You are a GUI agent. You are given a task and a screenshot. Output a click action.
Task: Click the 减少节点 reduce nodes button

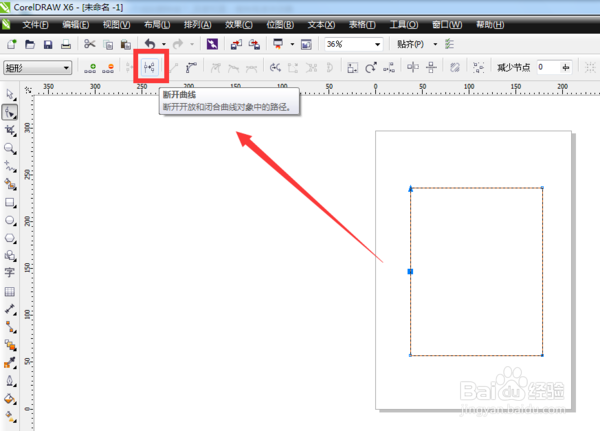click(x=514, y=68)
